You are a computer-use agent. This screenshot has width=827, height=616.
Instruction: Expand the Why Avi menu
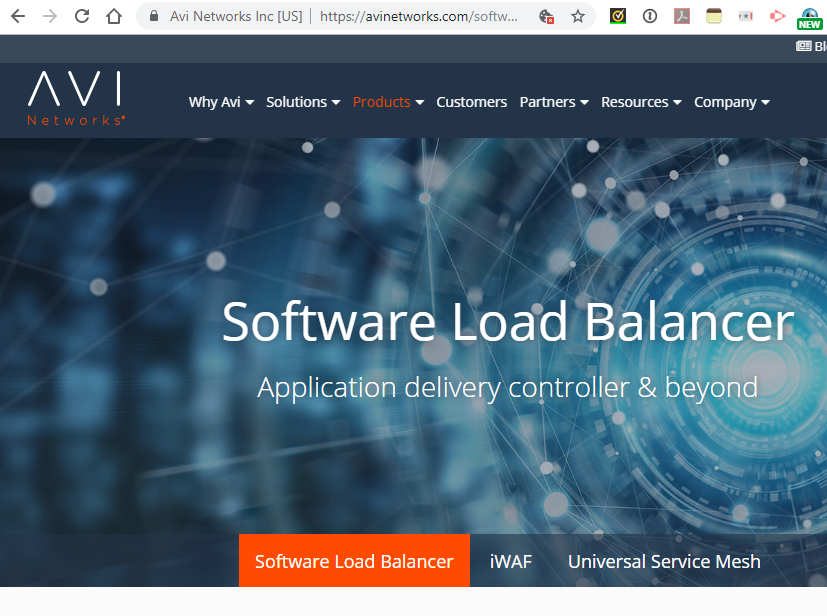(222, 102)
